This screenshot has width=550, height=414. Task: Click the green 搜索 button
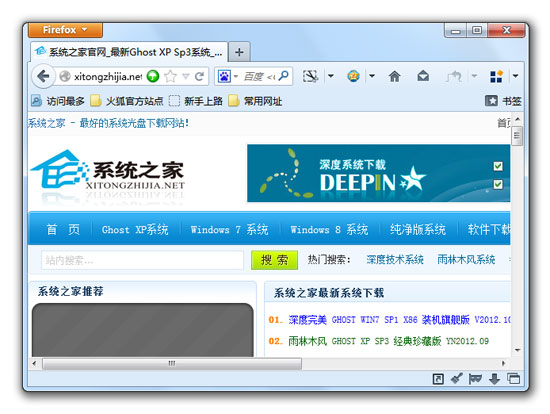[274, 260]
